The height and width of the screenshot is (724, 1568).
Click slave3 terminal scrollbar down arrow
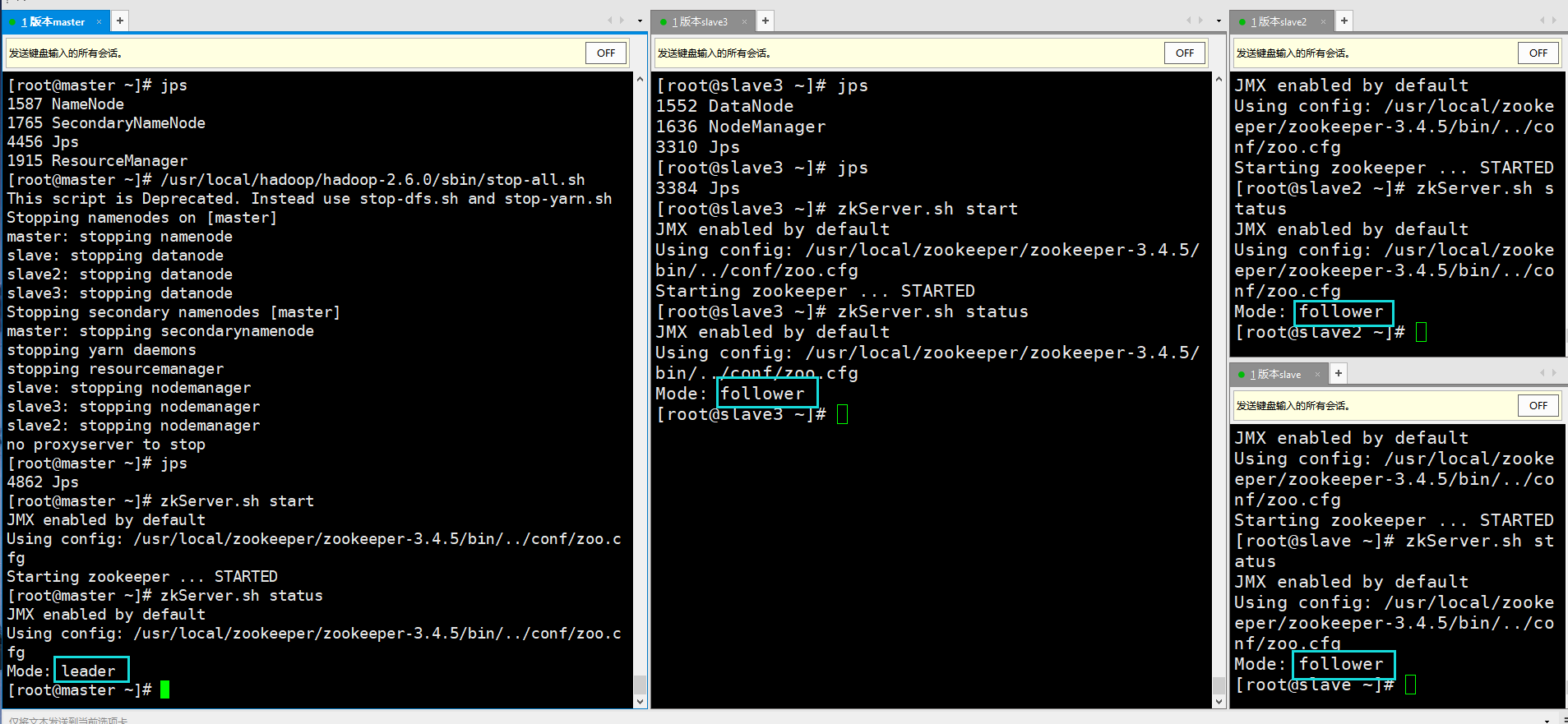pos(1219,702)
